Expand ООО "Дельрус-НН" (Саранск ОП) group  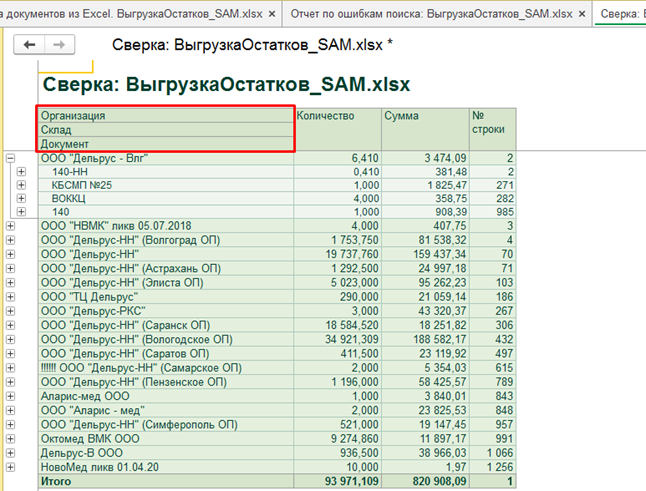click(10, 325)
